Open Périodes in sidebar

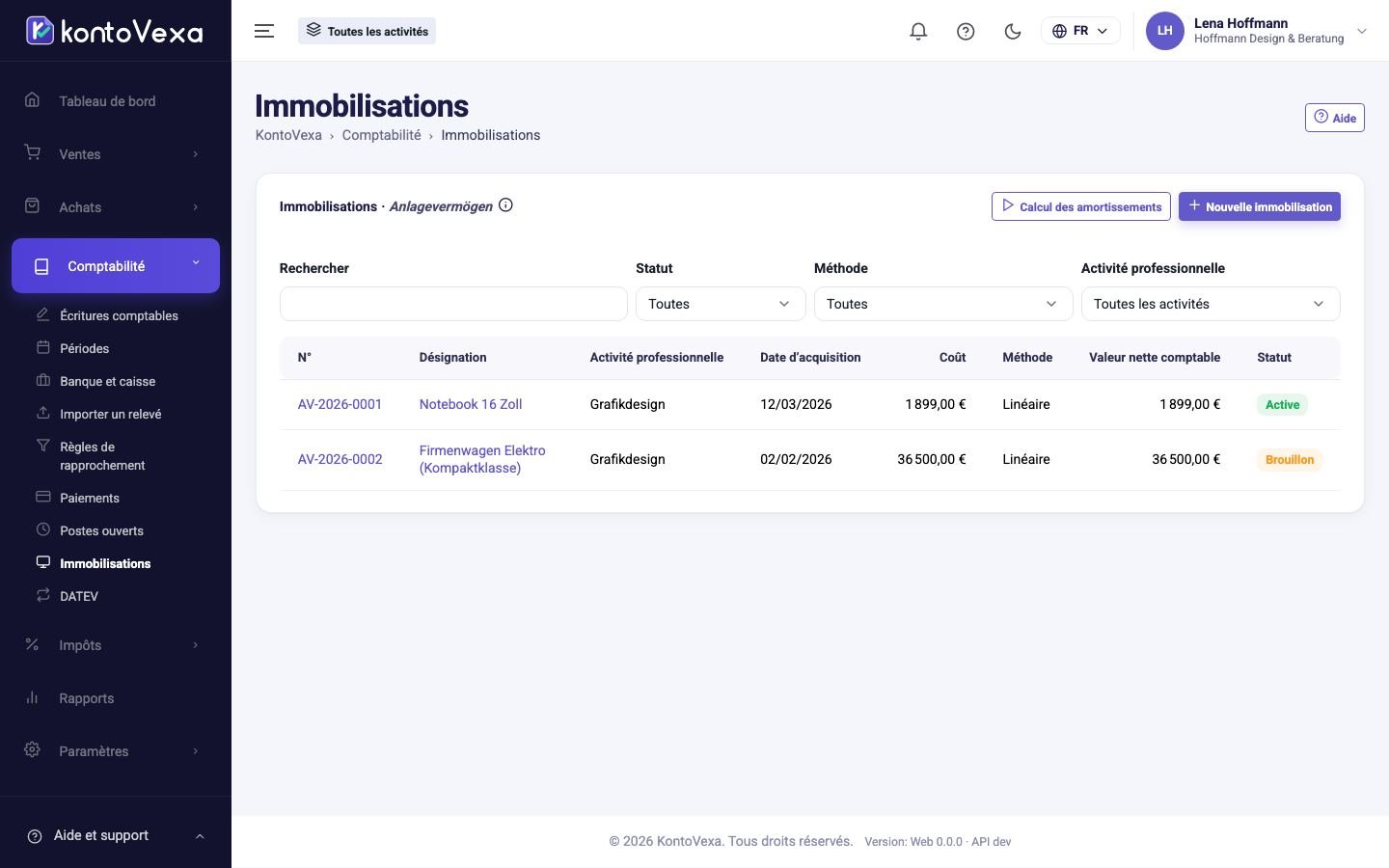(x=84, y=348)
